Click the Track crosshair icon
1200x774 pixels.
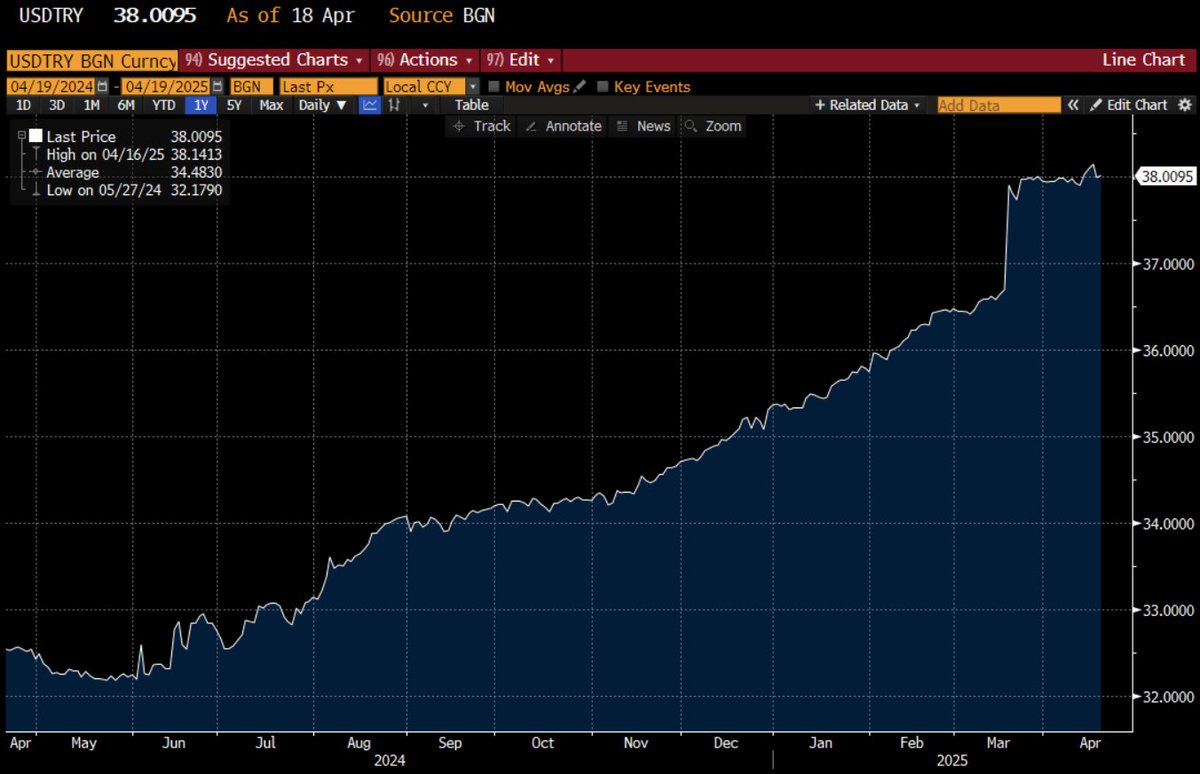(x=459, y=126)
